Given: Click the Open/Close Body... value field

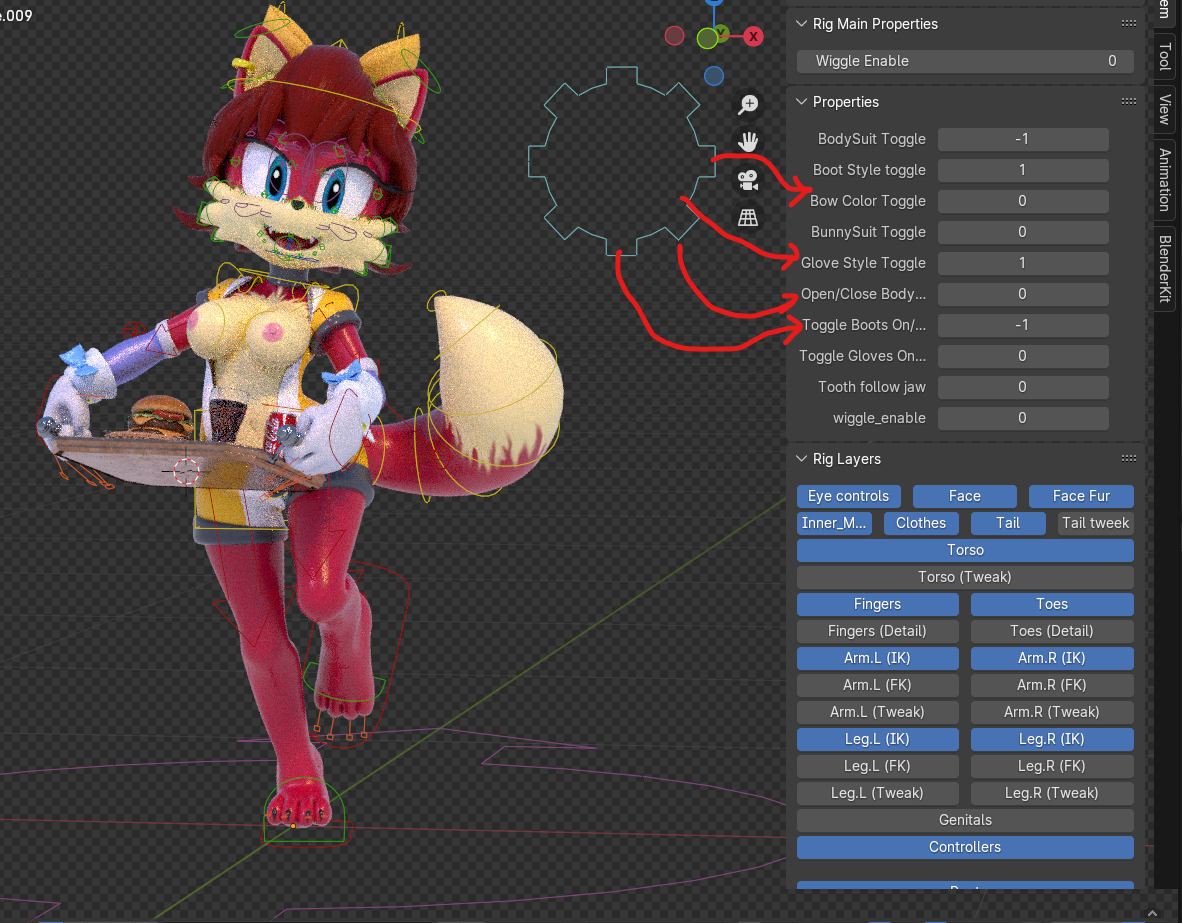Looking at the screenshot, I should click(1023, 293).
